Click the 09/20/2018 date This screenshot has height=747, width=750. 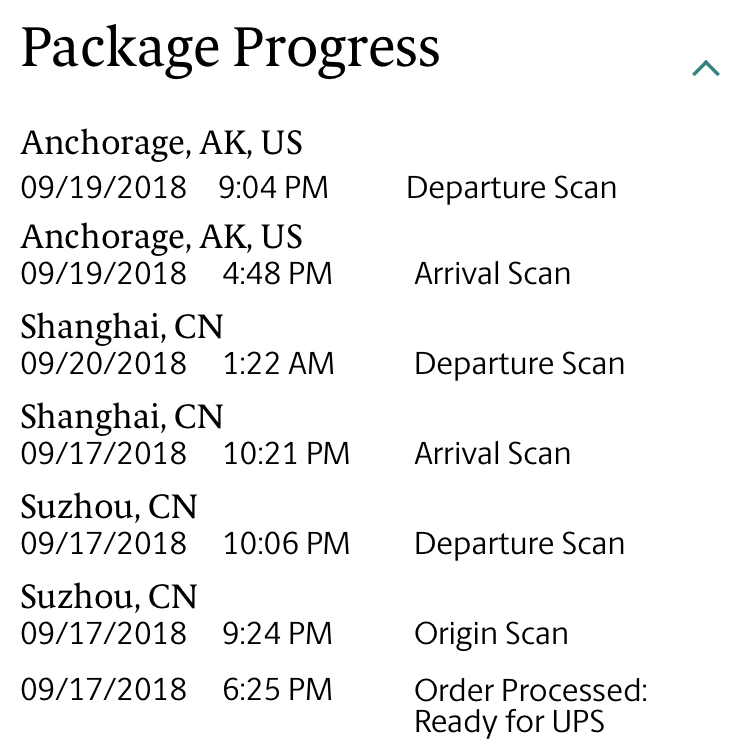tap(103, 363)
